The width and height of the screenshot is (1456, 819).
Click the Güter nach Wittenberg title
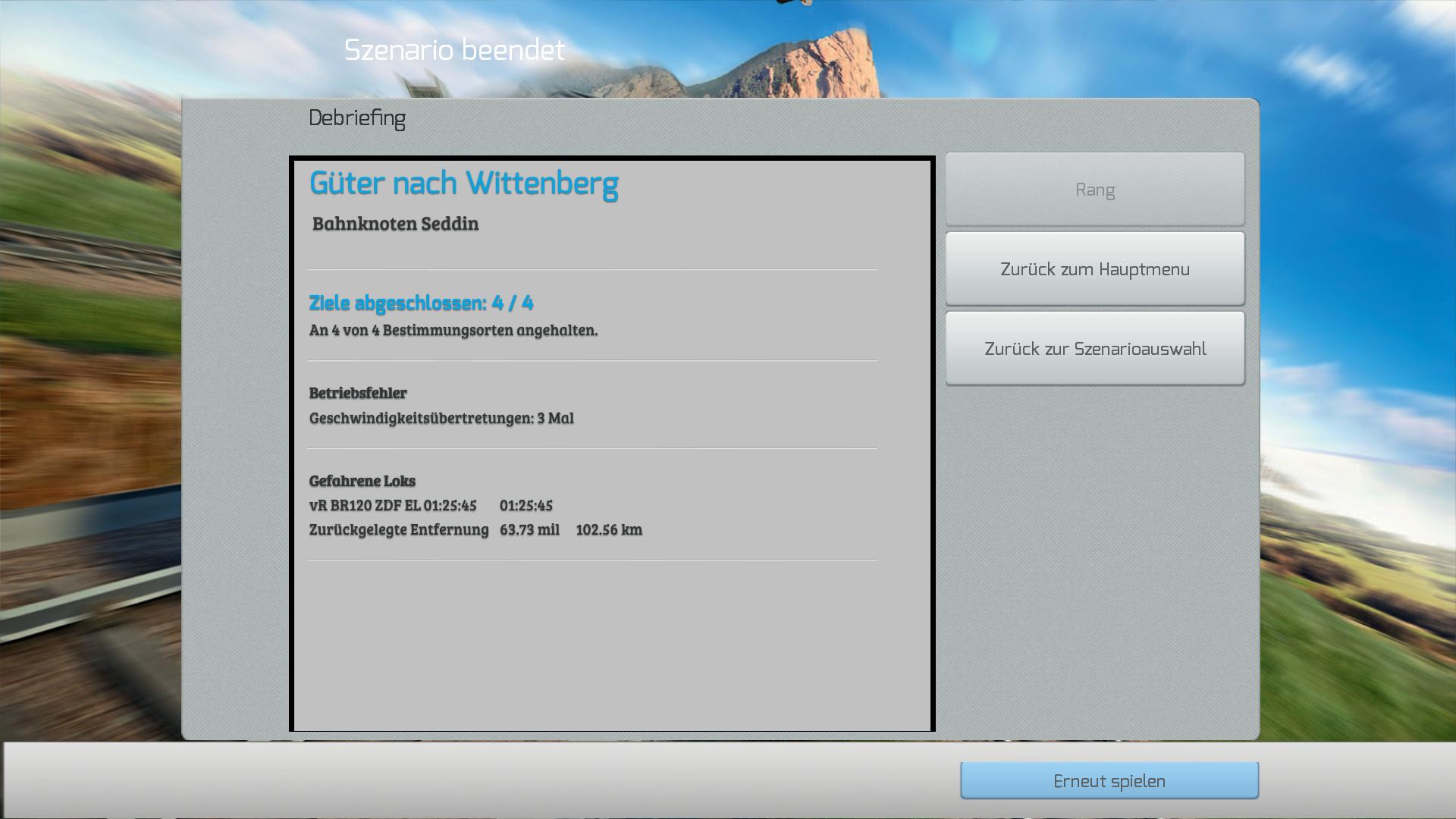point(463,184)
